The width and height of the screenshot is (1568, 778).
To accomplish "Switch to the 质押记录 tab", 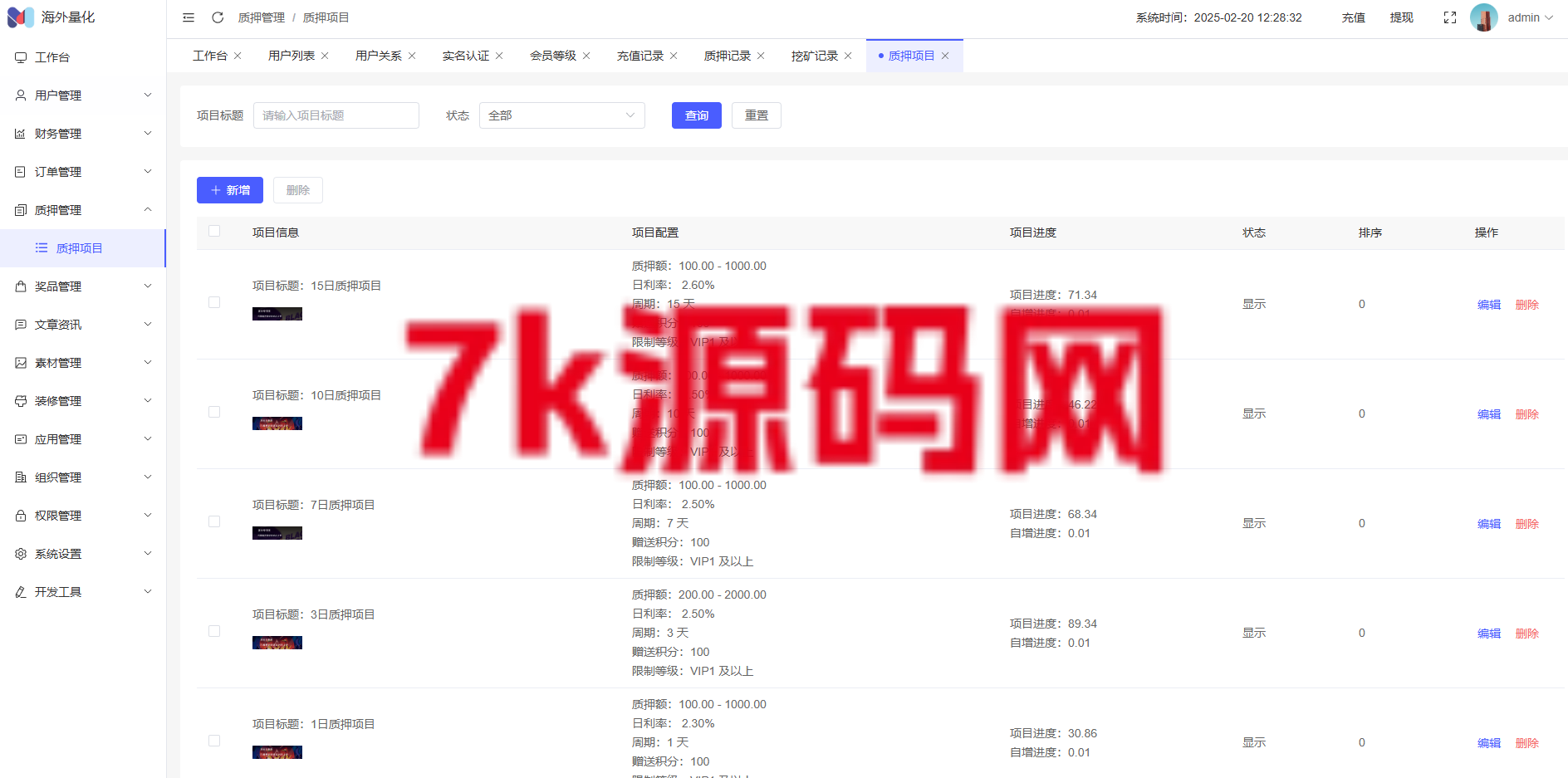I will coord(728,56).
